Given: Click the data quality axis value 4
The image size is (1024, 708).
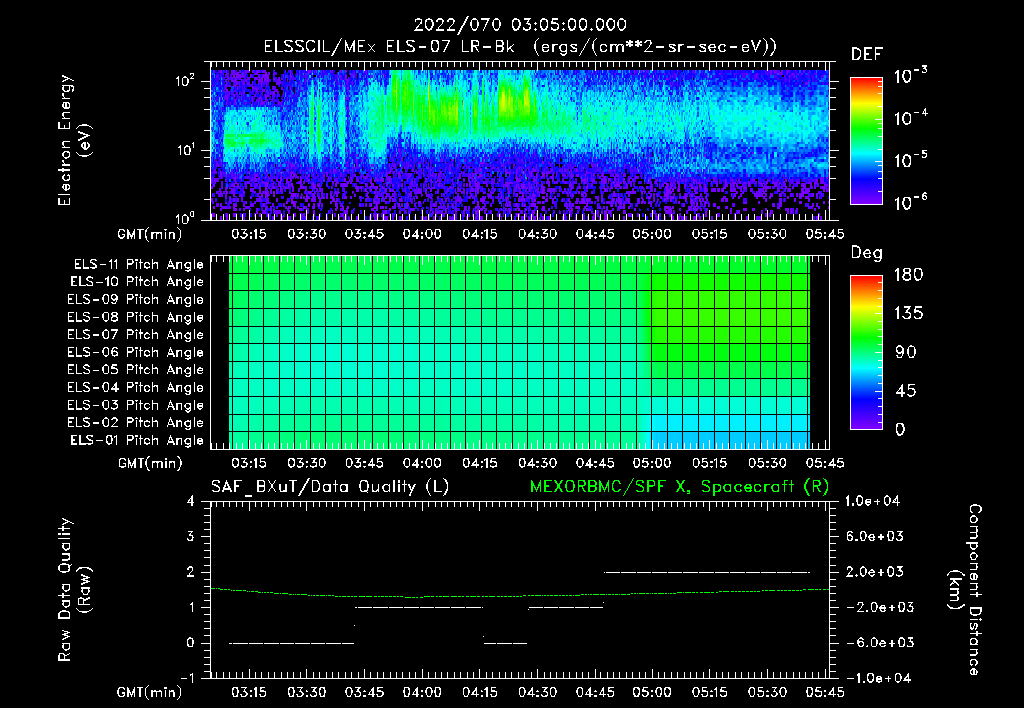Looking at the screenshot, I should 191,501.
